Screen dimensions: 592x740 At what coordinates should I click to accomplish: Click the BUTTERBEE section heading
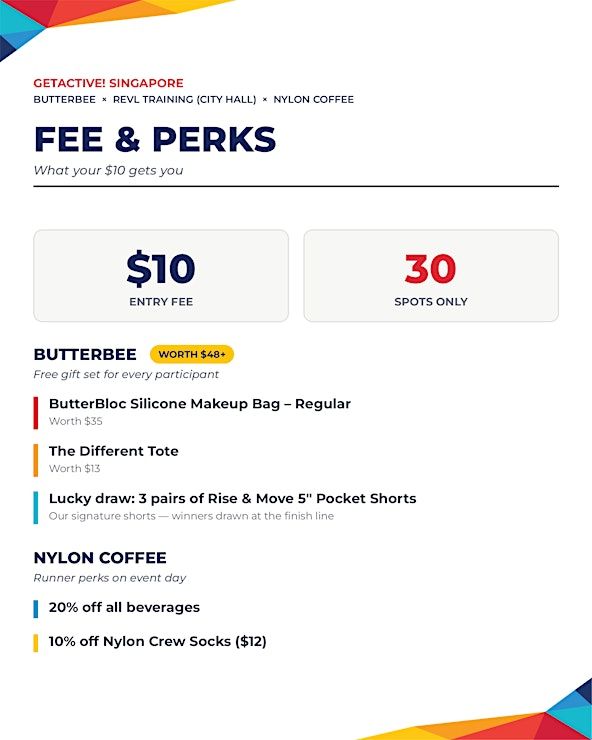(85, 354)
